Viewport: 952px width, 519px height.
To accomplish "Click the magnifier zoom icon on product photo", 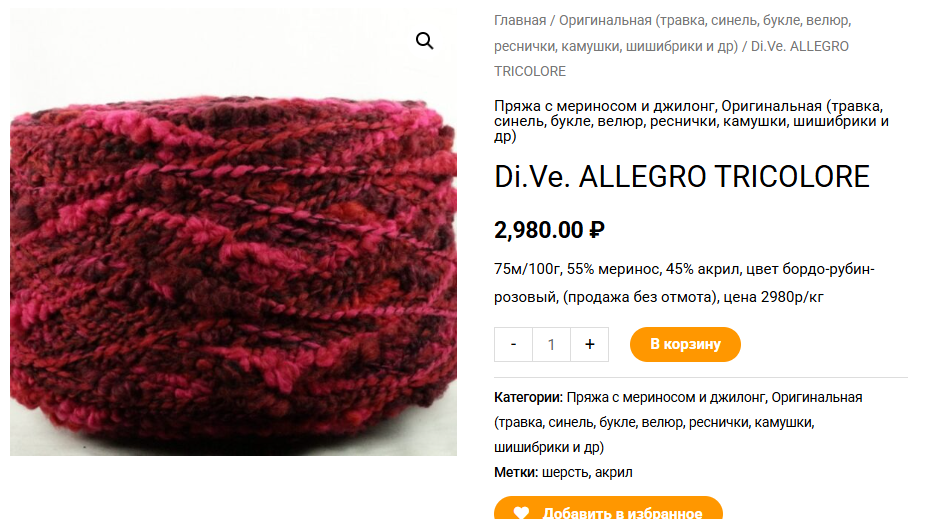I will coord(424,41).
